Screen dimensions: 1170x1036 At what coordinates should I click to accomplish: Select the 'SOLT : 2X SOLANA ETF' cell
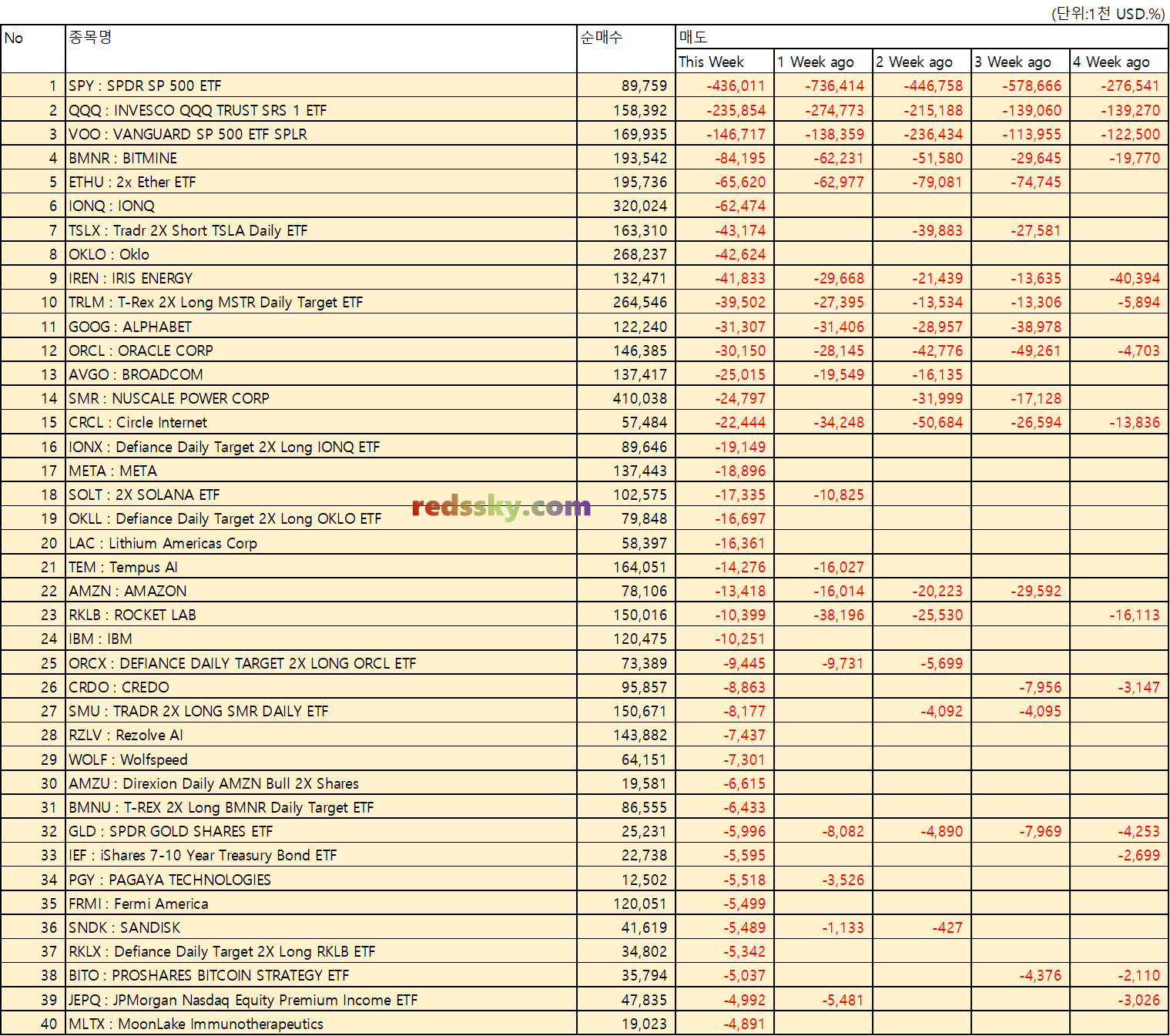[321, 495]
